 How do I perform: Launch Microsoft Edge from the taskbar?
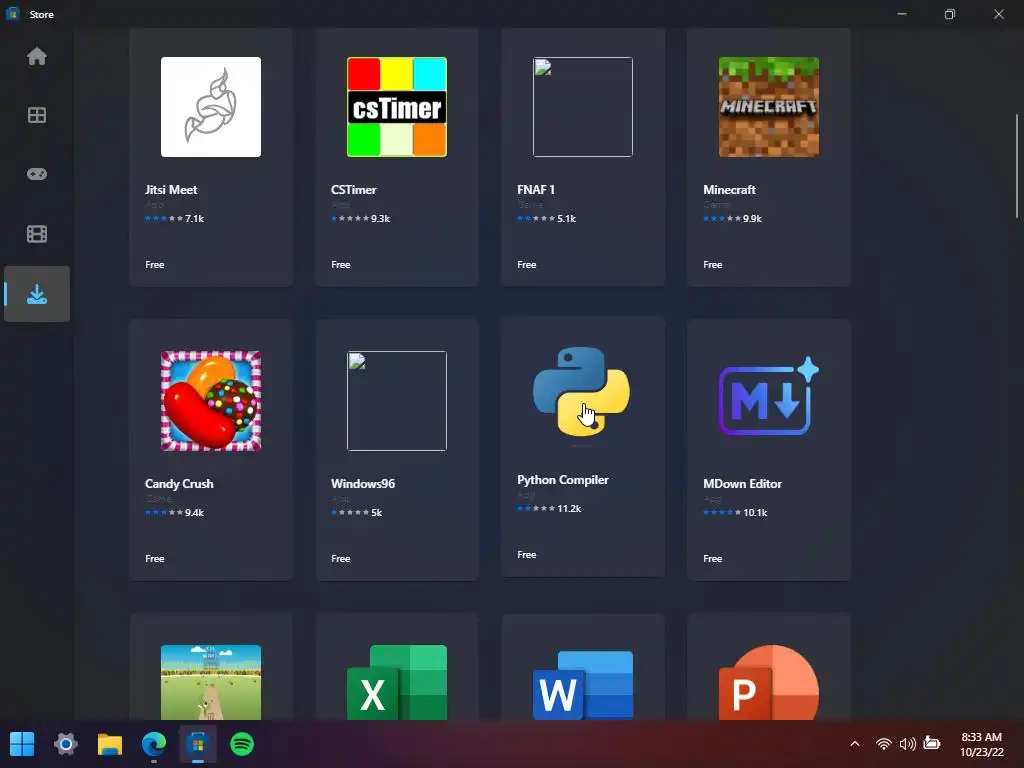[153, 744]
